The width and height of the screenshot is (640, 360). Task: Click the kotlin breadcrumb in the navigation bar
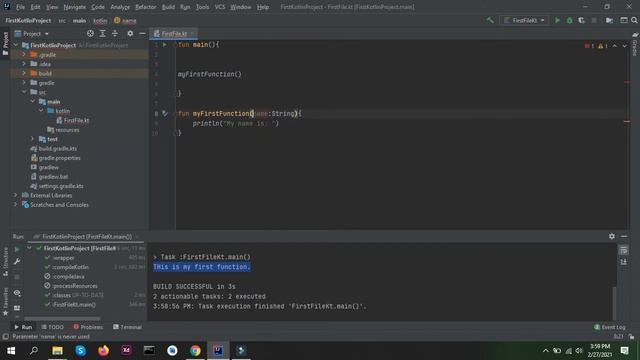pyautogui.click(x=100, y=20)
